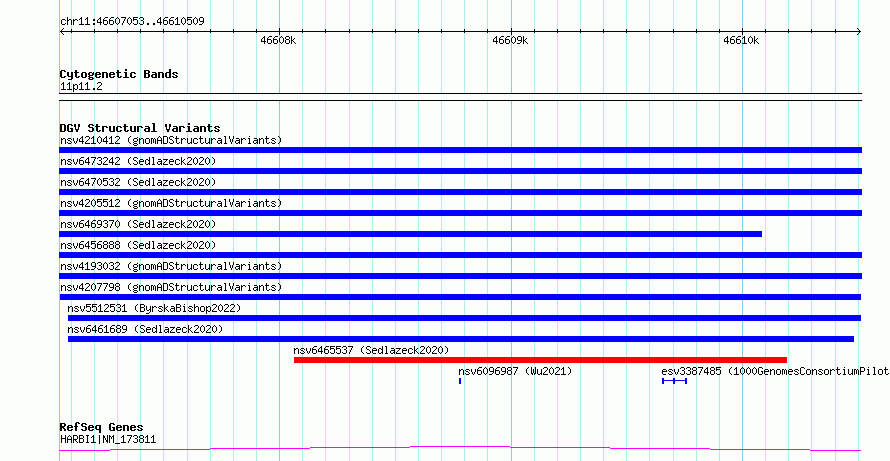Click the nsv4210412 gnomADStructuralVariants label

(171, 140)
